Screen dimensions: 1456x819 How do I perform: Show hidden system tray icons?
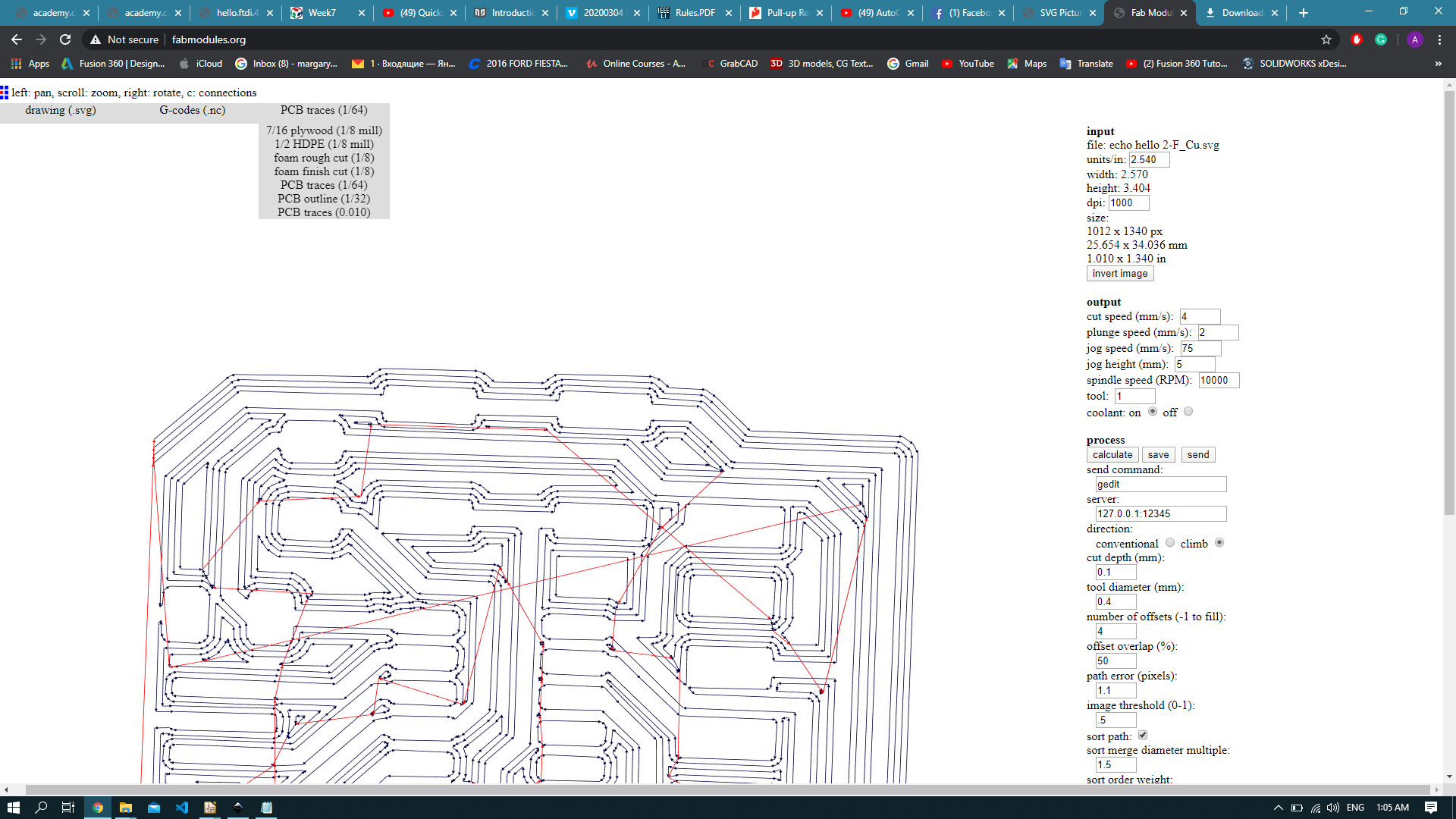(1278, 808)
